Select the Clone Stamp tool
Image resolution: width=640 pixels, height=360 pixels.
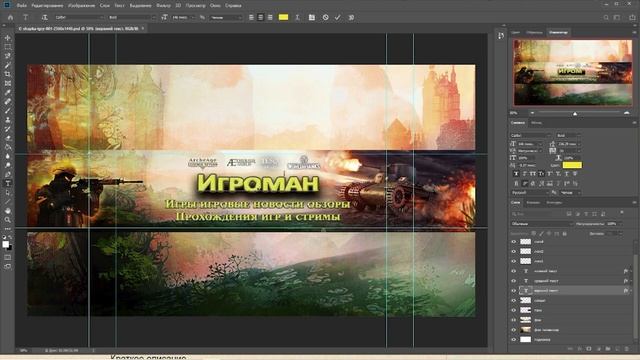(7, 120)
